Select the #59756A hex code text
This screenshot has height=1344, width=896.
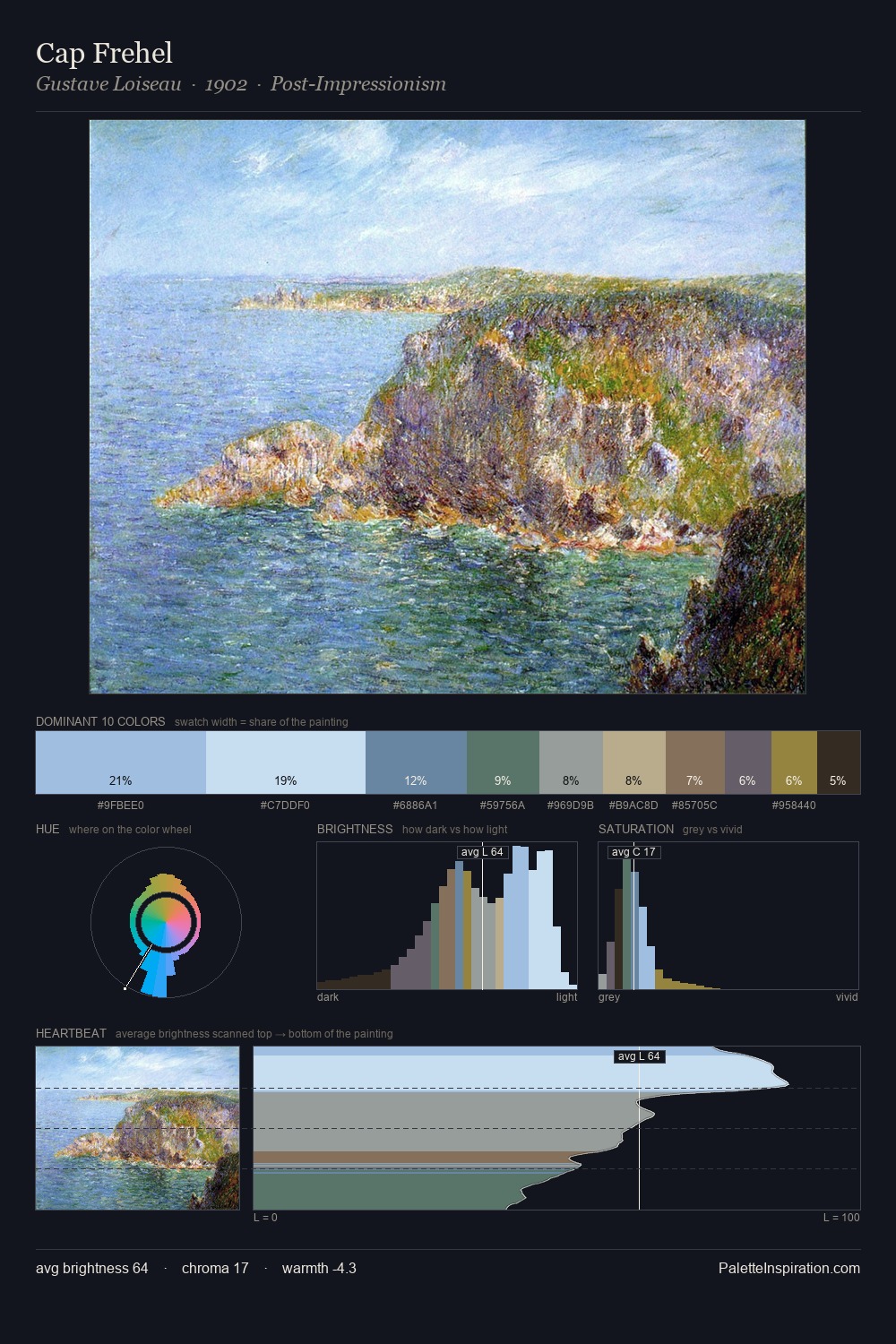503,806
